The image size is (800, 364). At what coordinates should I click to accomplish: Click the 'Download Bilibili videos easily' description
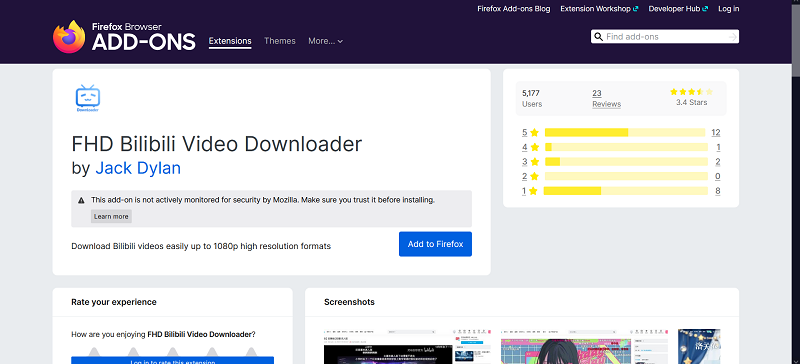click(x=201, y=246)
